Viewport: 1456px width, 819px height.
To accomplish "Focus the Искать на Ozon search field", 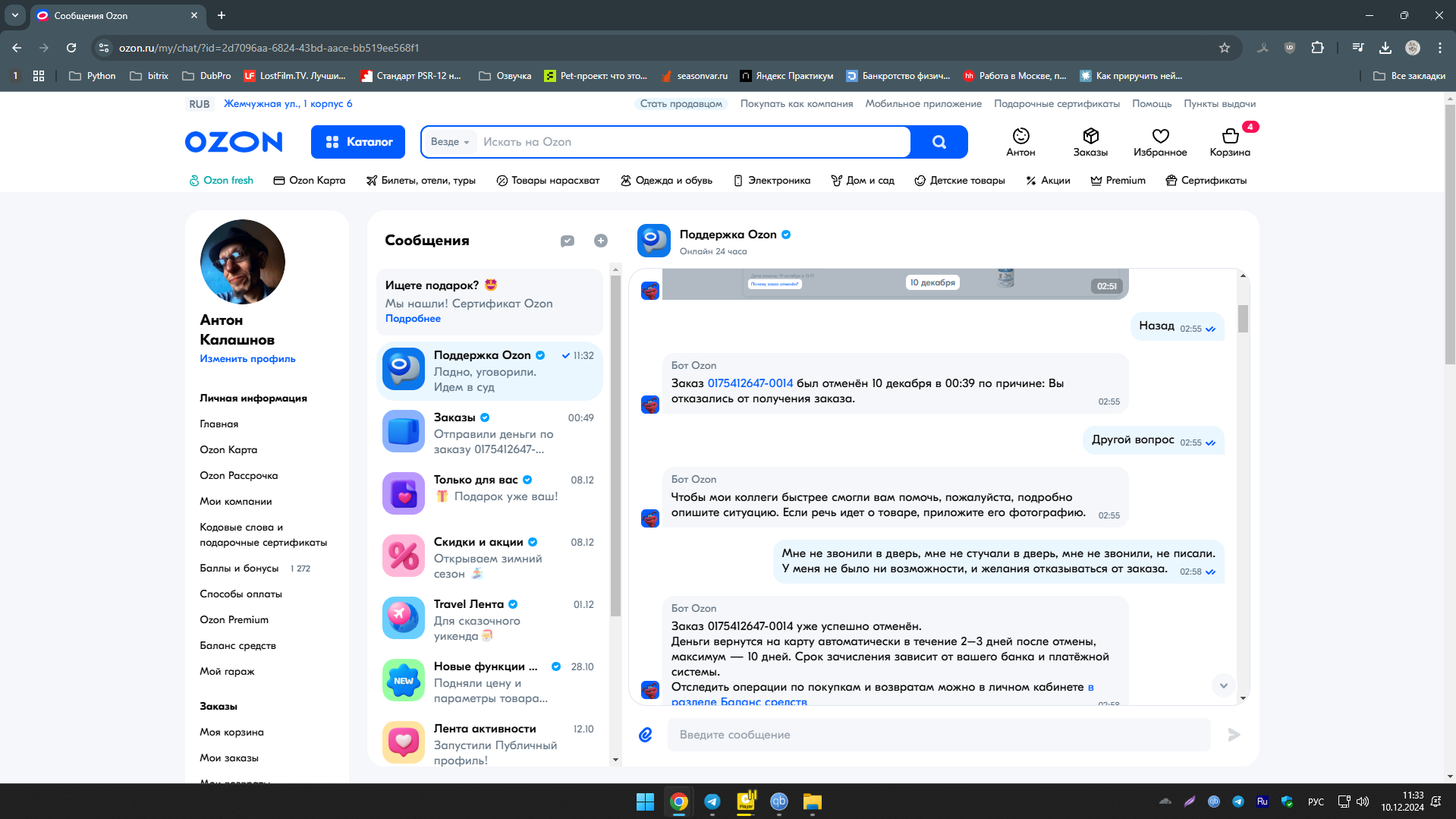I will tap(692, 142).
